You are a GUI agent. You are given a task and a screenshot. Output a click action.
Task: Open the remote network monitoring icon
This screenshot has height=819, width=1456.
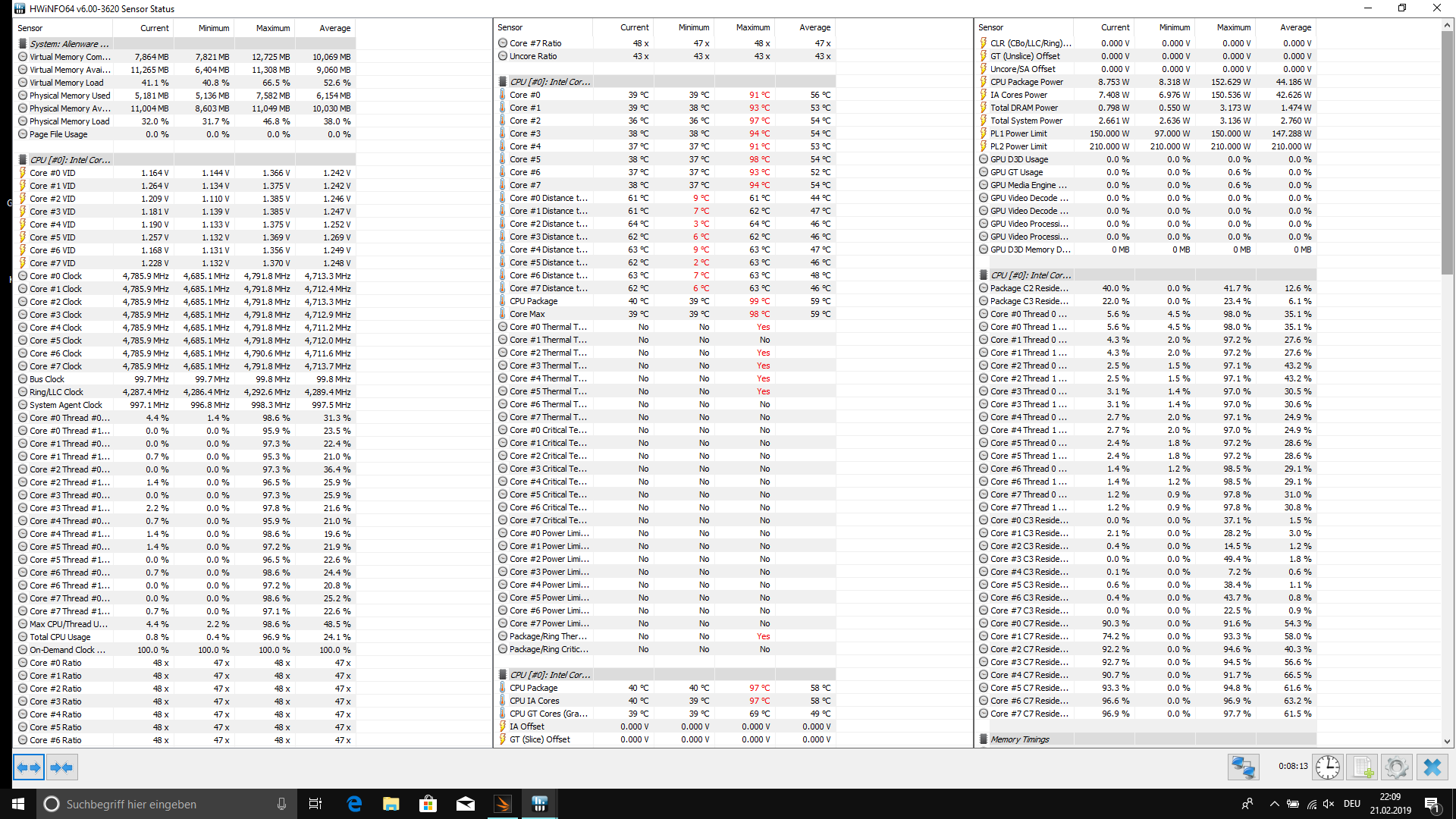(1243, 767)
